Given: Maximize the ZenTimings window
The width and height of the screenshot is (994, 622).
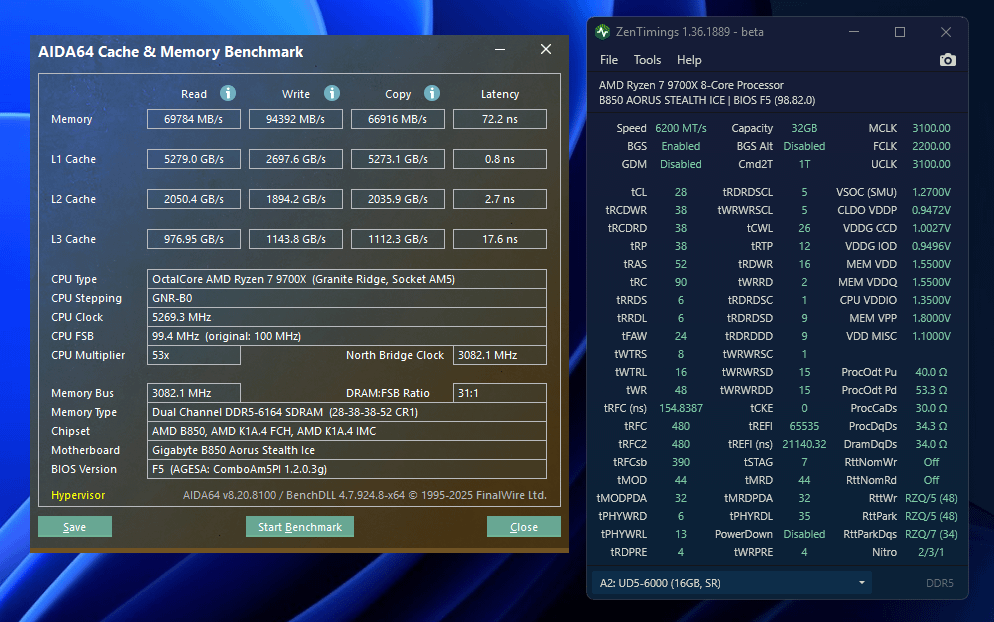Looking at the screenshot, I should click(x=899, y=32).
